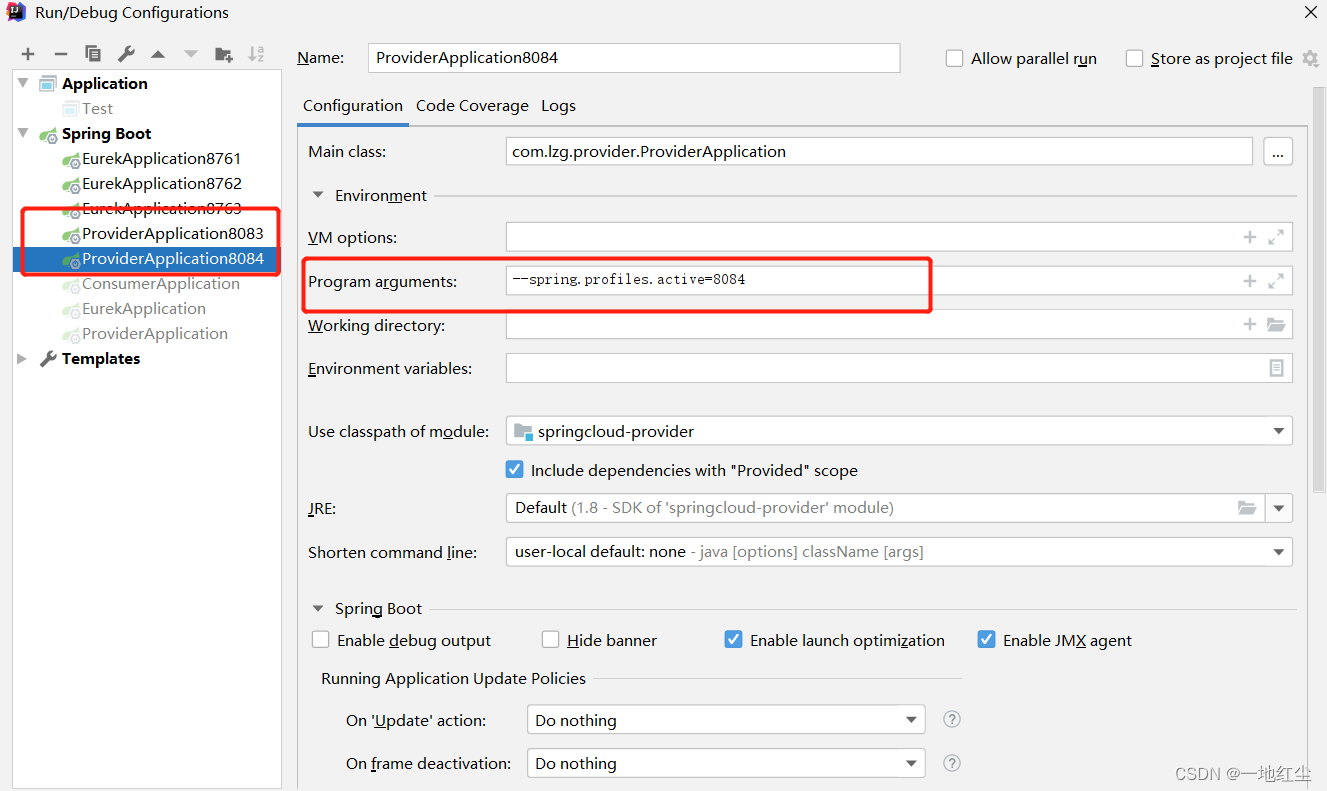The image size is (1327, 791).
Task: Disable JMX agent checkbox
Action: point(986,640)
